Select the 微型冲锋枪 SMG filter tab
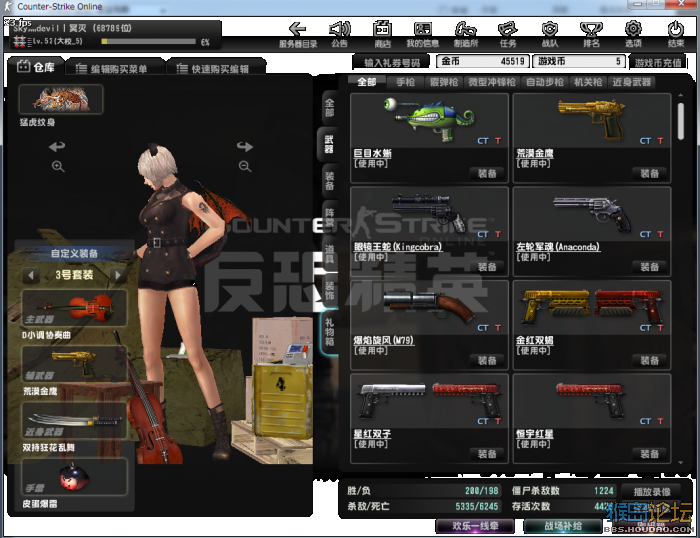This screenshot has height=538, width=700. (492, 82)
